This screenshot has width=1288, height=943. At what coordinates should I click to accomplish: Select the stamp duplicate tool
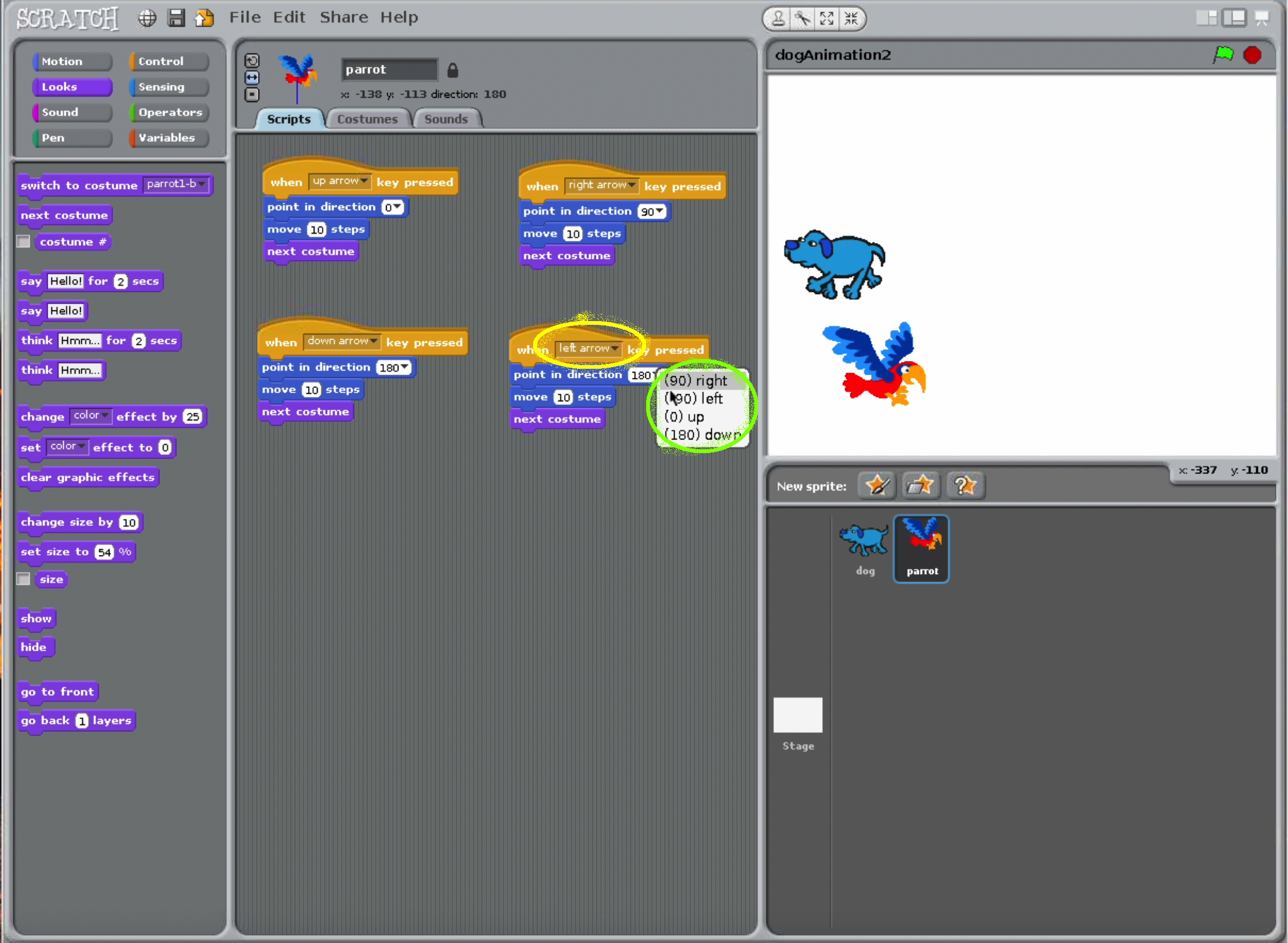tap(778, 19)
